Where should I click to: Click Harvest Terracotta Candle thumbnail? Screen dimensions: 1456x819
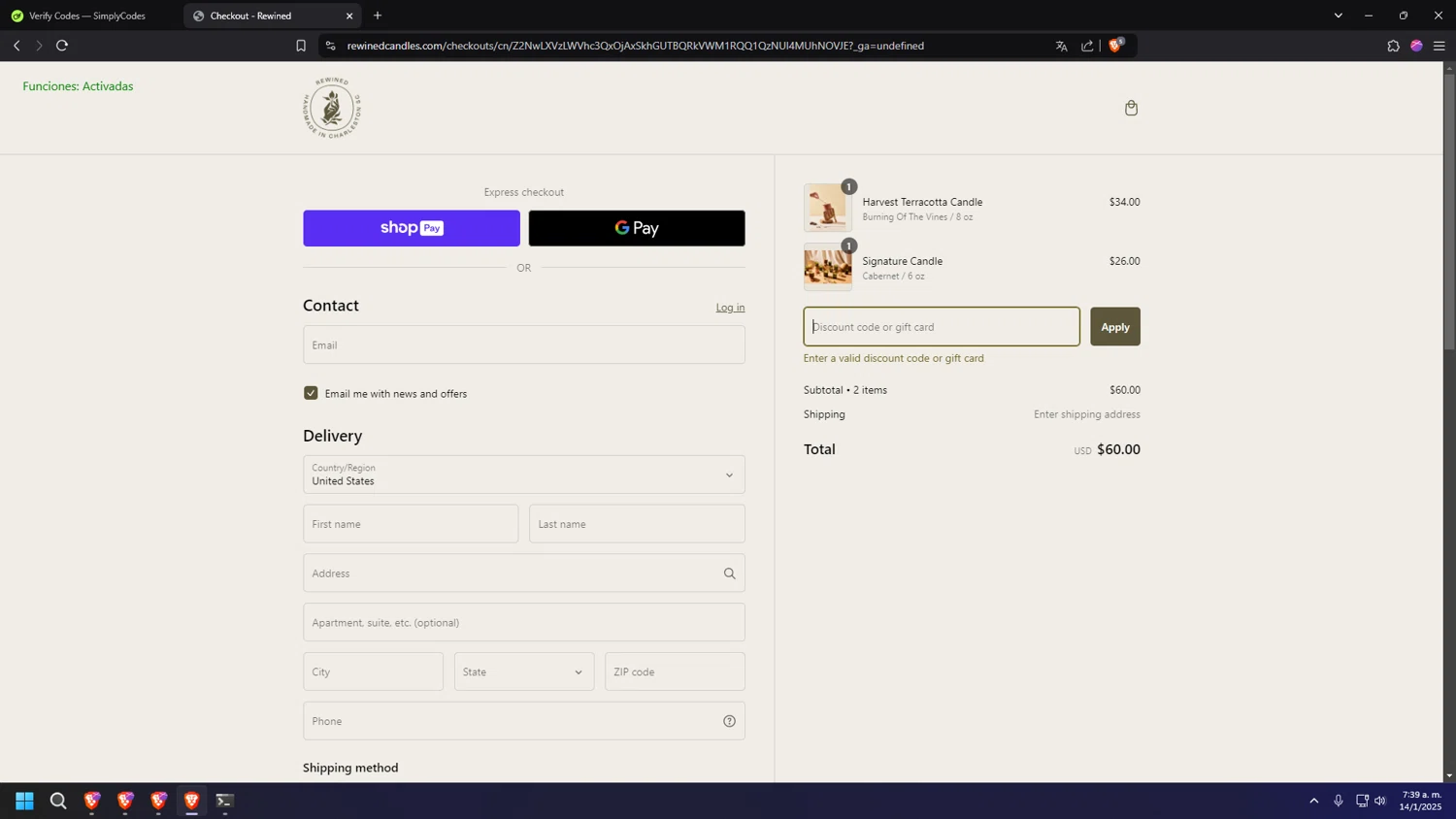pos(828,208)
